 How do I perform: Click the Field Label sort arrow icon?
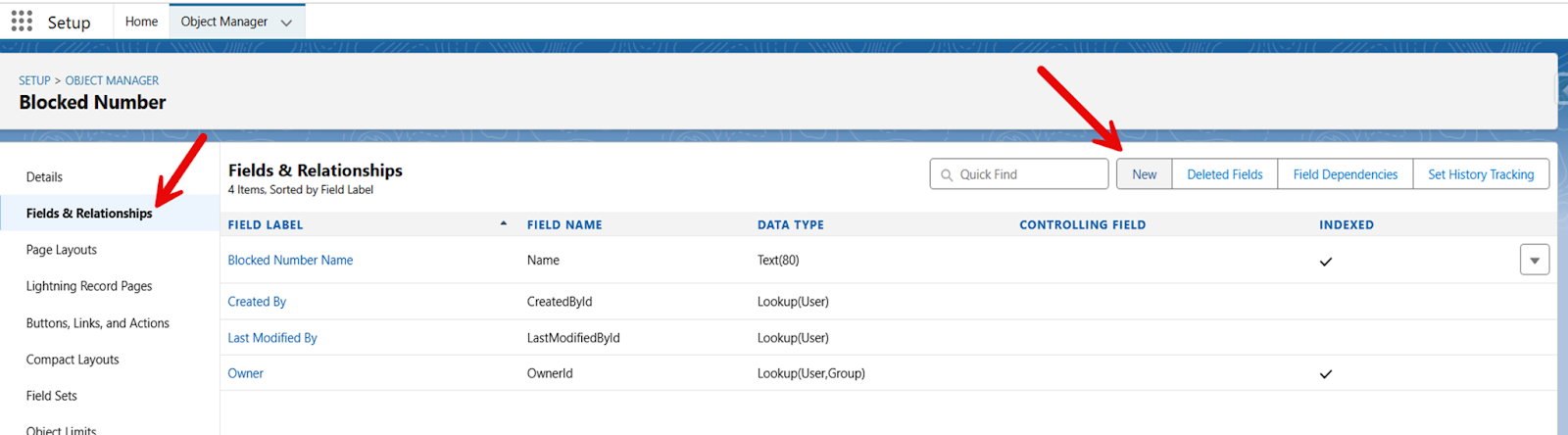[504, 223]
